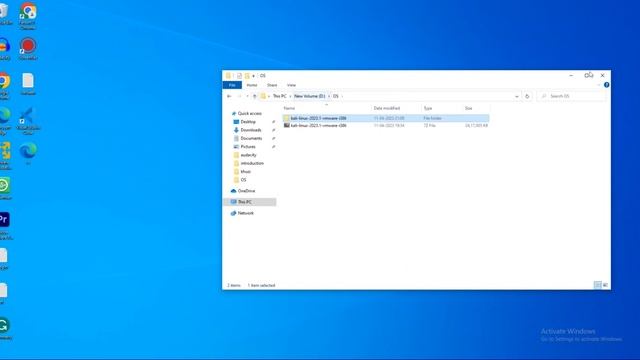This screenshot has width=640, height=360.
Task: Click the size value of the 7Z file
Action: coord(476,126)
